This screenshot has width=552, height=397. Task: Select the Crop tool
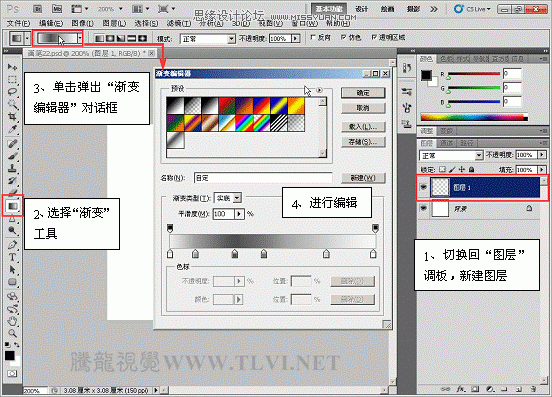[12, 116]
